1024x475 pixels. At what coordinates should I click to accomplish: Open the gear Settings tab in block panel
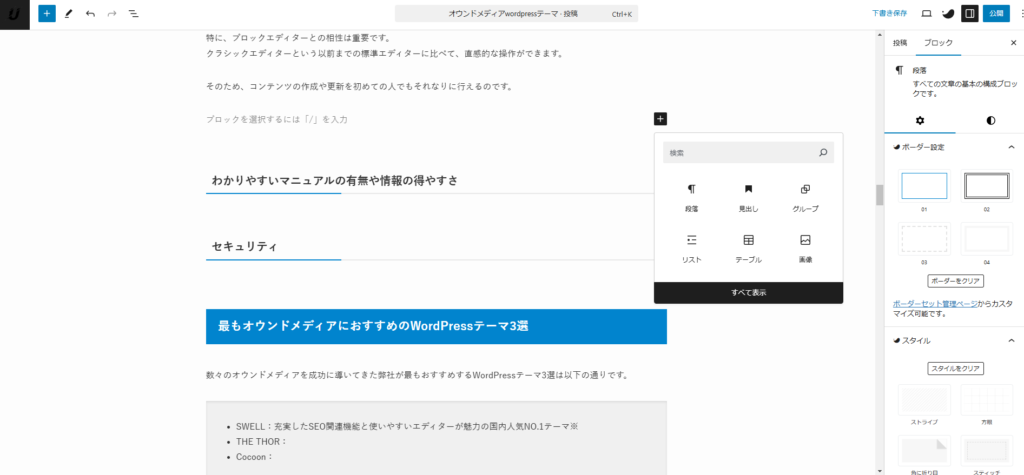click(920, 120)
